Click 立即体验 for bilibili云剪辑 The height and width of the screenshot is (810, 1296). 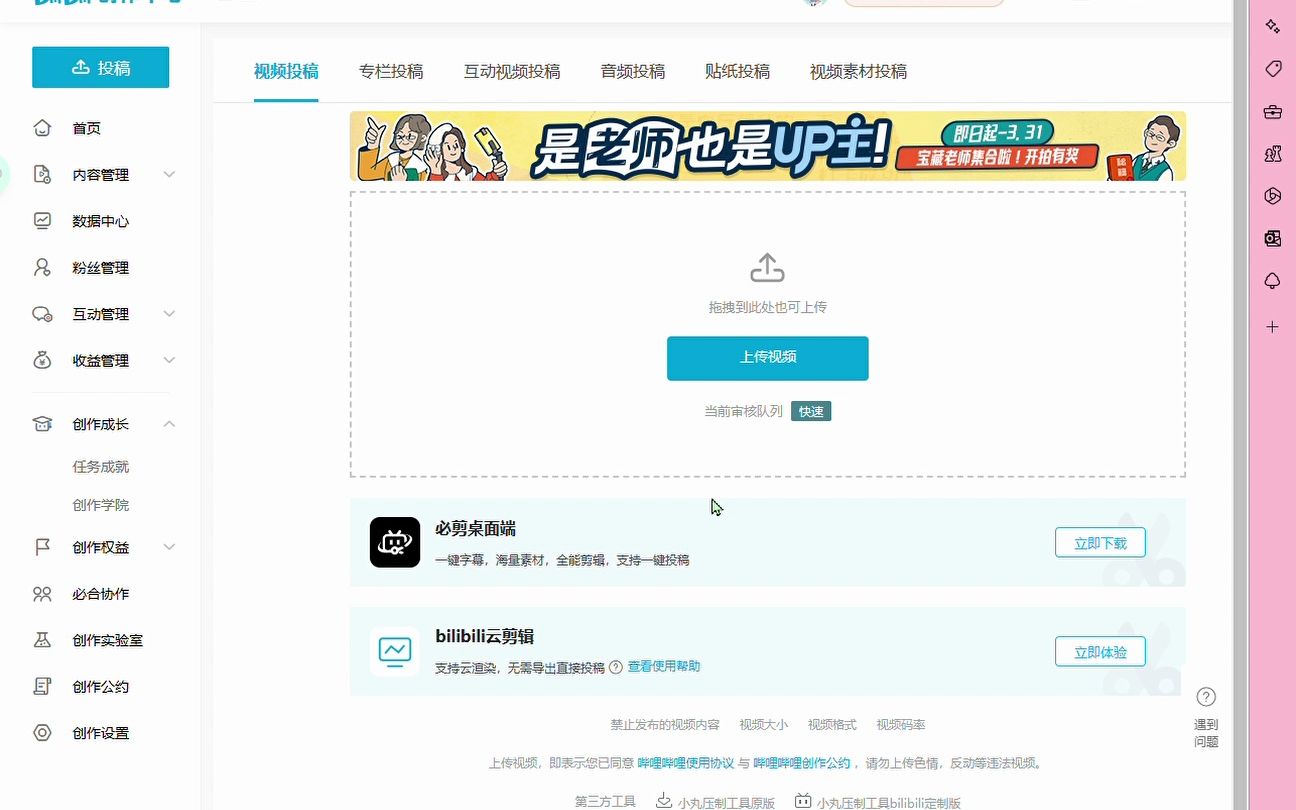pos(1100,652)
